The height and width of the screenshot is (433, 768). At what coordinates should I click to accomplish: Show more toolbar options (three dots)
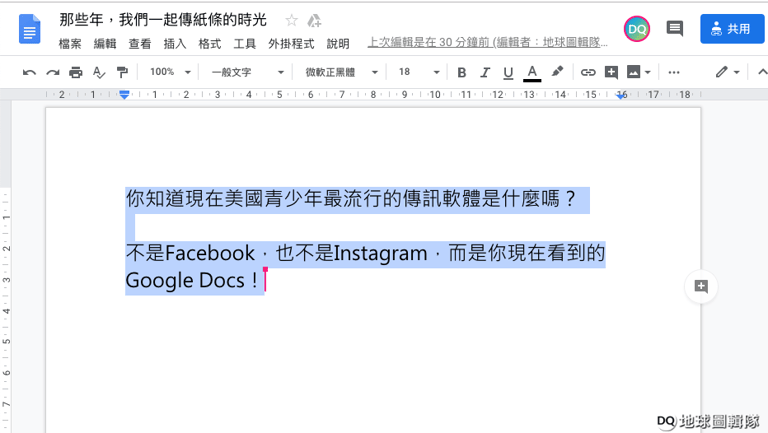(x=674, y=72)
